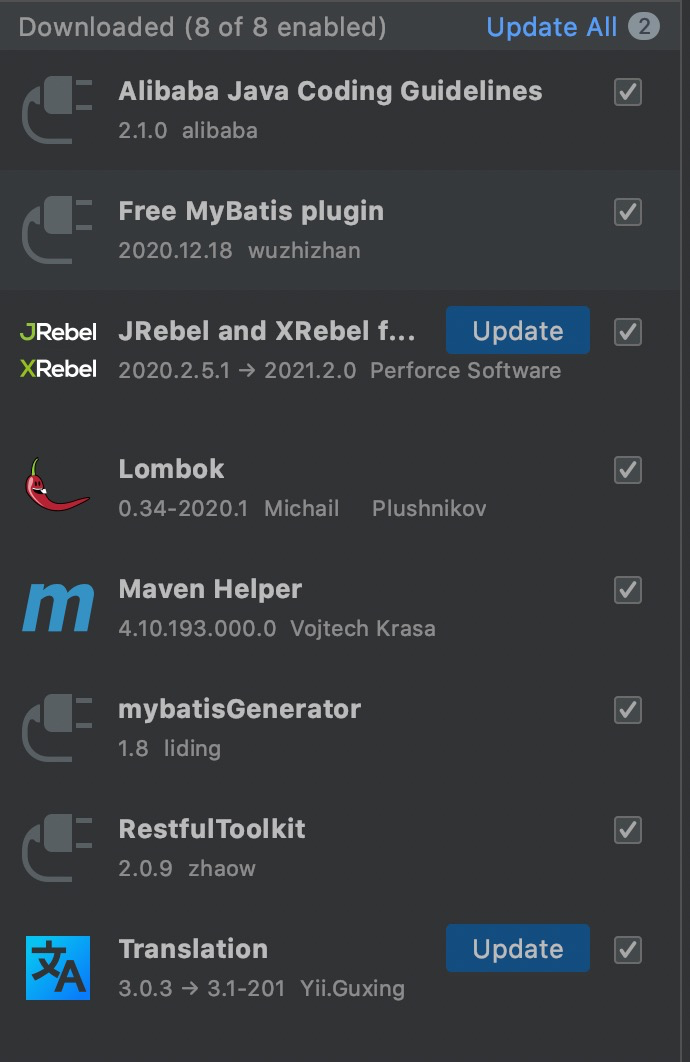The image size is (690, 1062).
Task: Select the Lombok chili pepper icon
Action: click(x=58, y=485)
